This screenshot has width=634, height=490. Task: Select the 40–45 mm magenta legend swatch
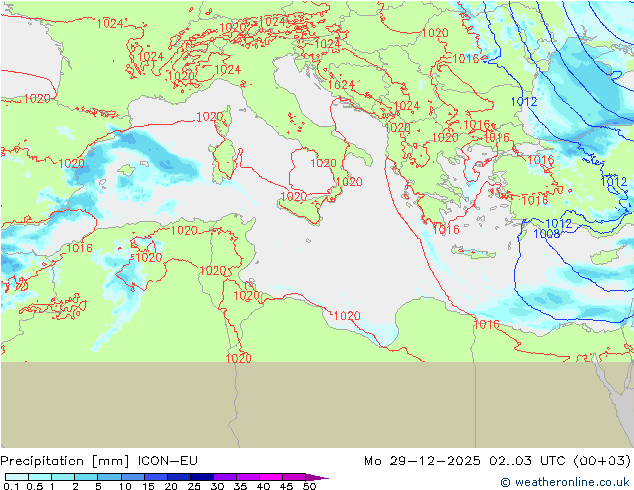(271, 477)
